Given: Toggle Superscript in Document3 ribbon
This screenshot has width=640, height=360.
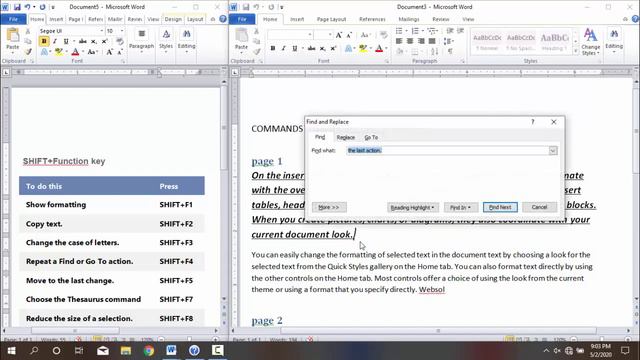Looking at the screenshot, I should point(333,48).
